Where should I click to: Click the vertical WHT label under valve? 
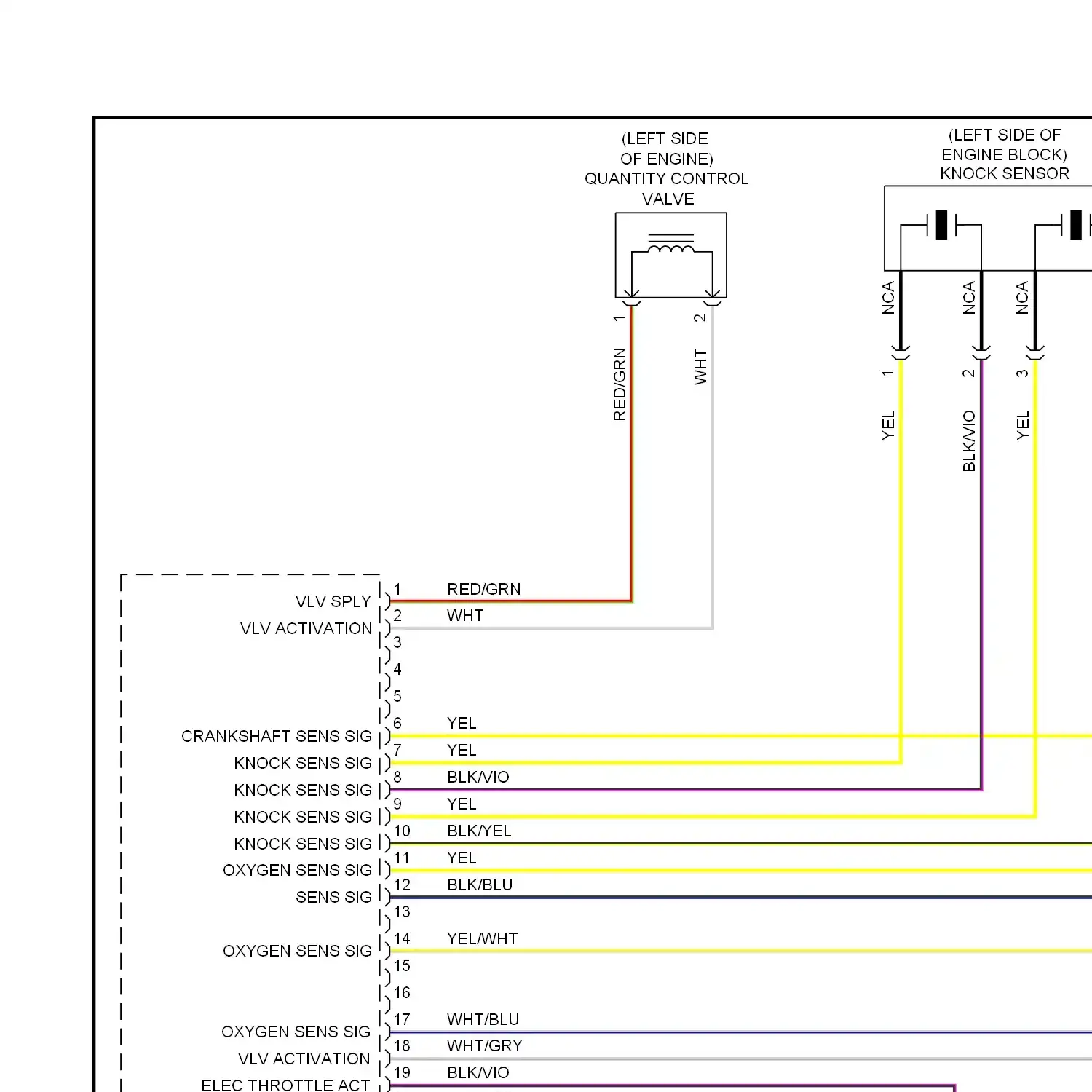click(x=700, y=367)
